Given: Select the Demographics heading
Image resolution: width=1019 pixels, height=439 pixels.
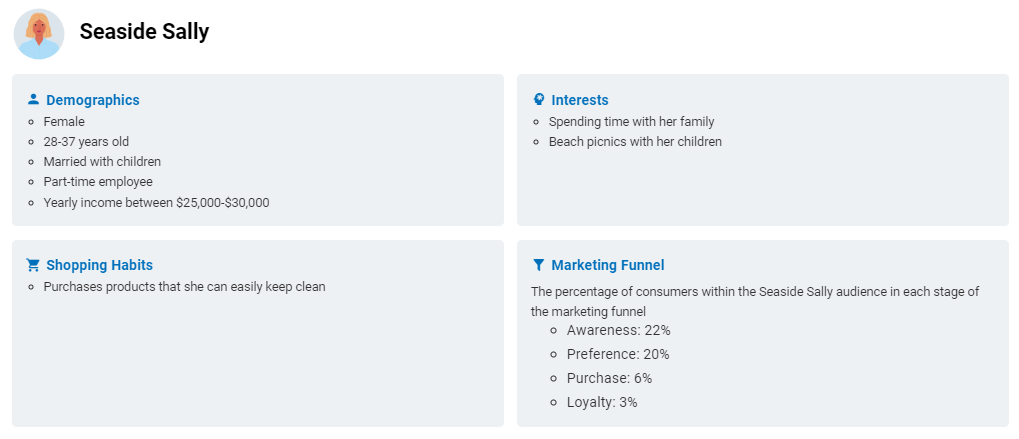Looking at the screenshot, I should (93, 100).
